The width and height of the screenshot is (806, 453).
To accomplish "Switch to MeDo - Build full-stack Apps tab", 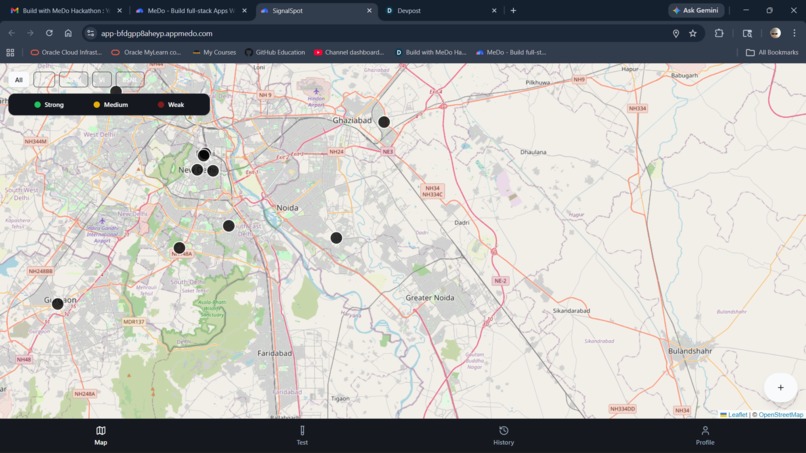I will [190, 10].
